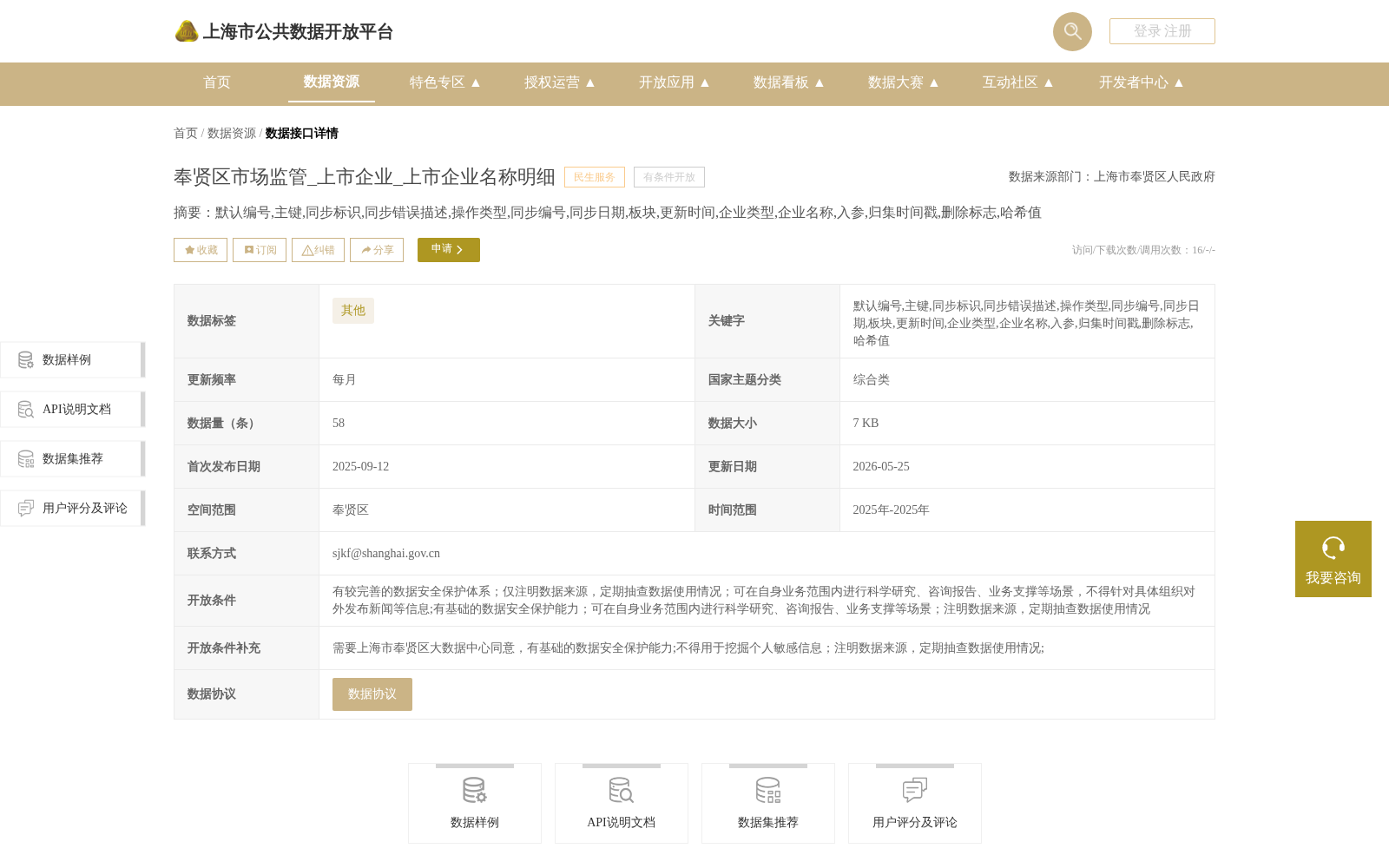
Task: Expand the 特色专区 menu
Action: [445, 82]
